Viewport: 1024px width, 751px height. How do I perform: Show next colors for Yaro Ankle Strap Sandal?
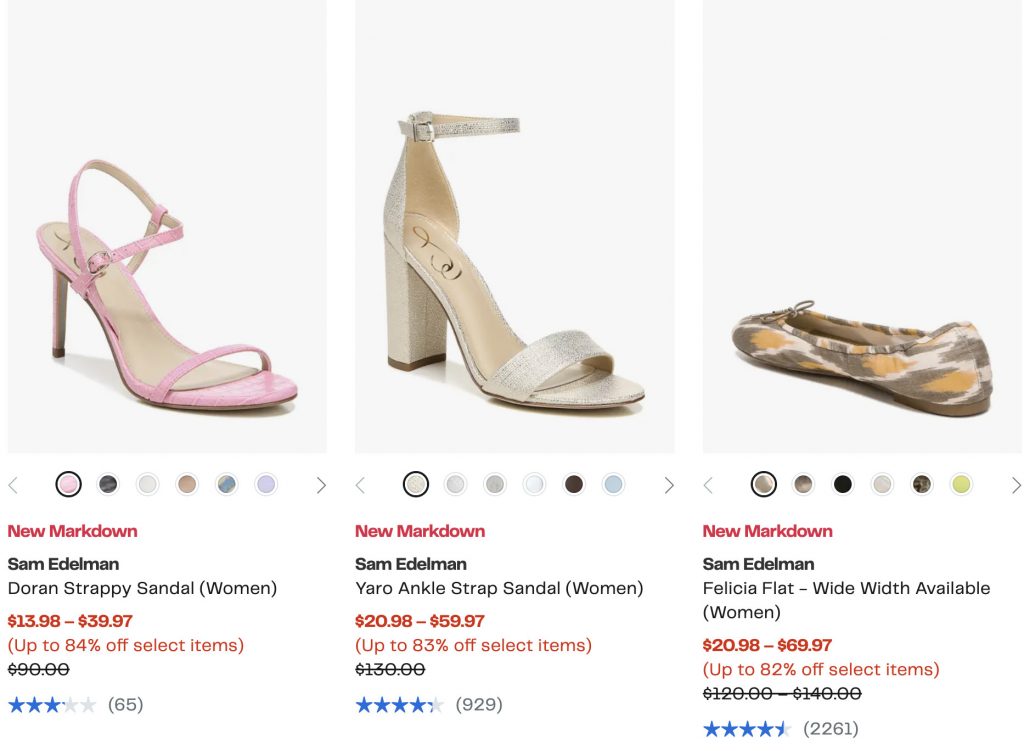click(669, 485)
